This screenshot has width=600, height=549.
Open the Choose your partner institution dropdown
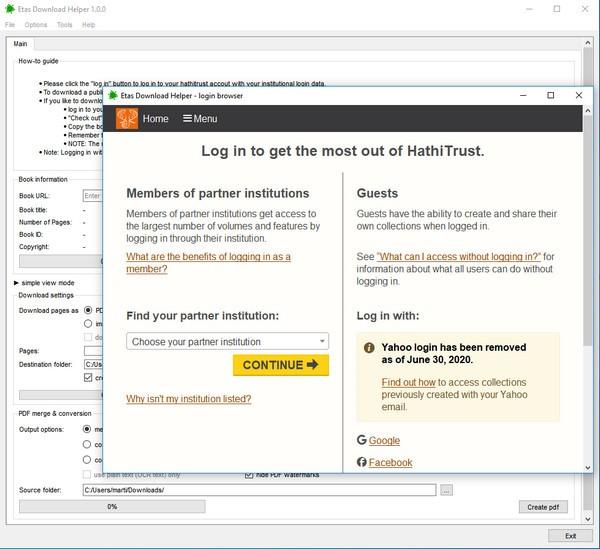pos(227,341)
